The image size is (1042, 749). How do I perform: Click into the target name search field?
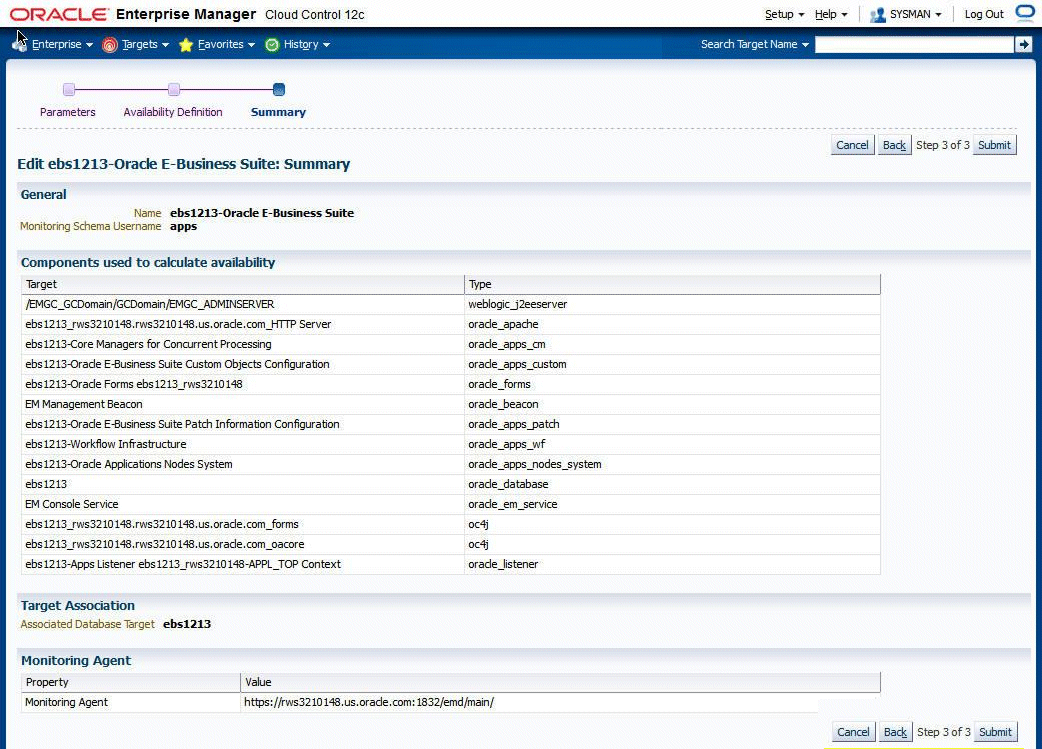click(914, 45)
